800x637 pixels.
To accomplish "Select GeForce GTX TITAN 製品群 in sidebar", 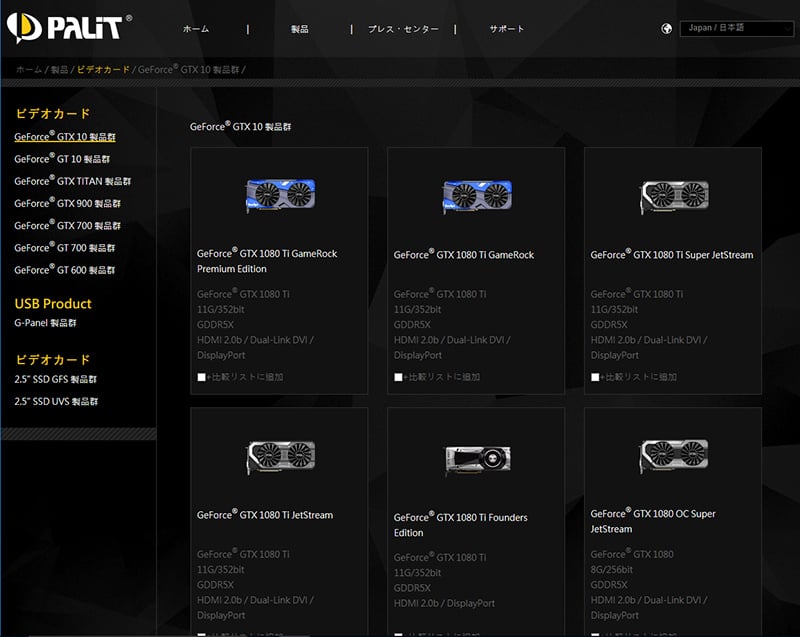I will coord(72,181).
